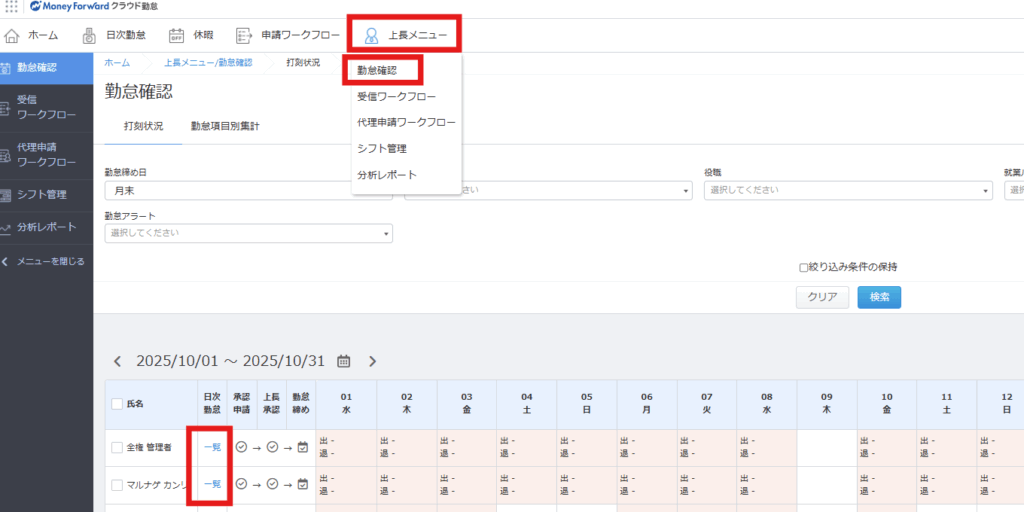Screen dimensions: 1024x512
Task: Open the 申請ワークフロー icon in top navigation
Action: 243,36
